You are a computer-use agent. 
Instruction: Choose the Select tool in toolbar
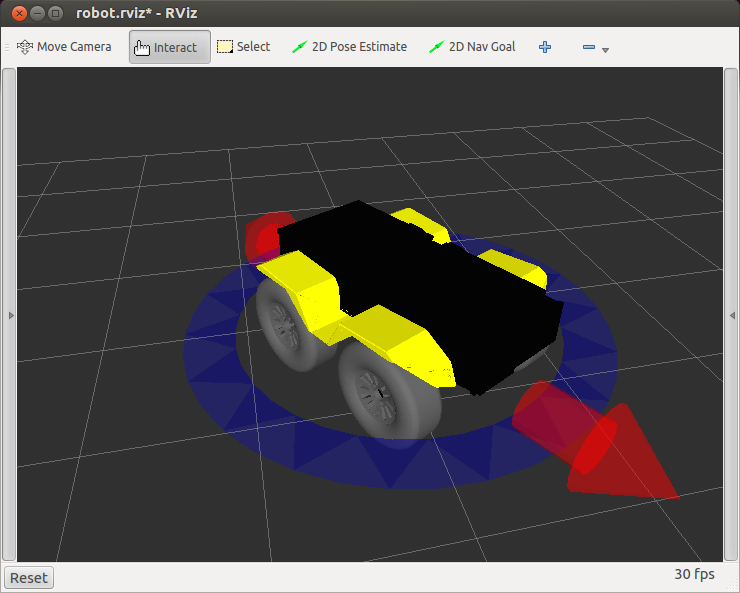point(244,47)
